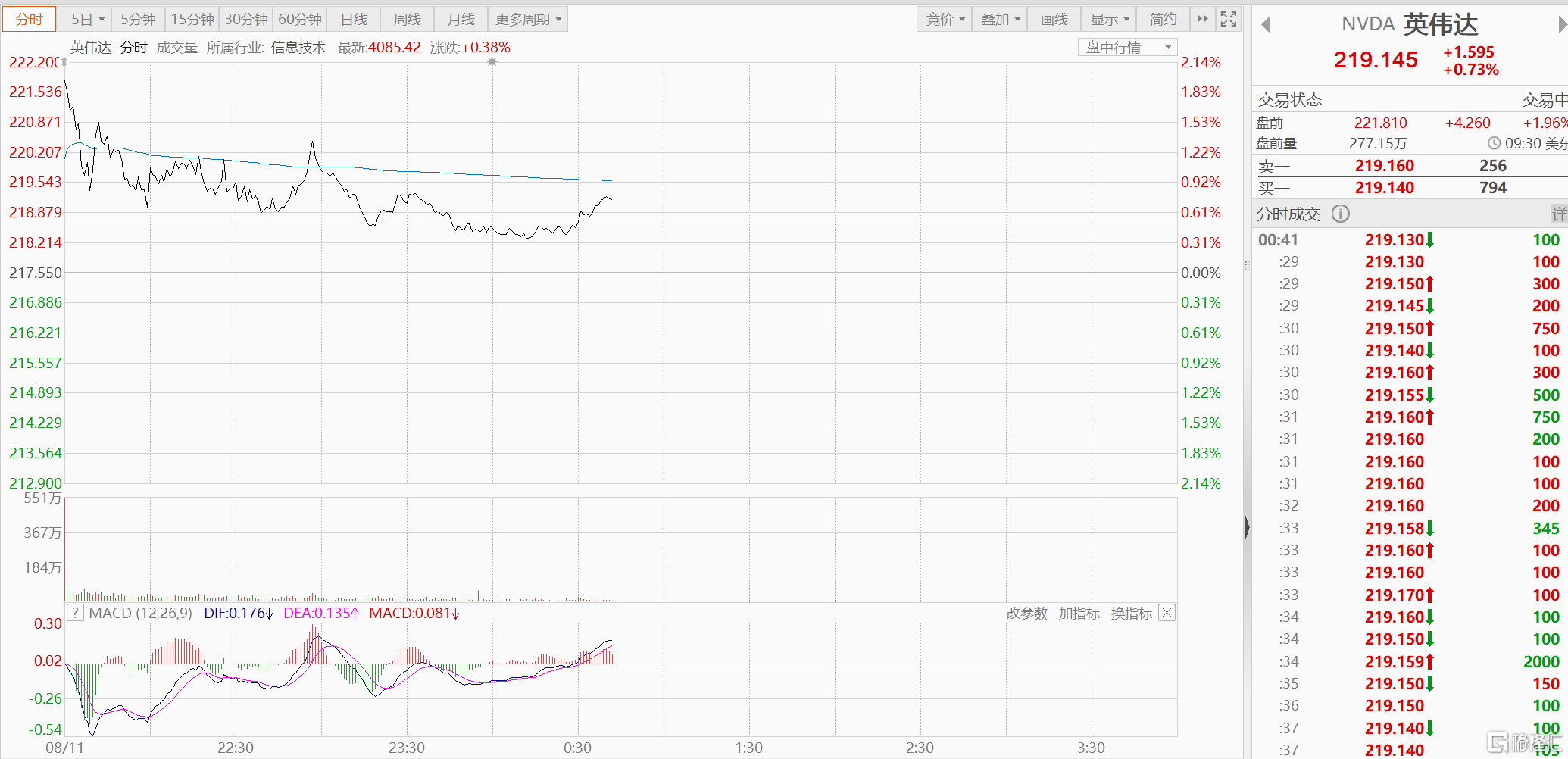The width and height of the screenshot is (1568, 759).
Task: Click the MACD (12,26,9) indicator name
Action: click(140, 613)
